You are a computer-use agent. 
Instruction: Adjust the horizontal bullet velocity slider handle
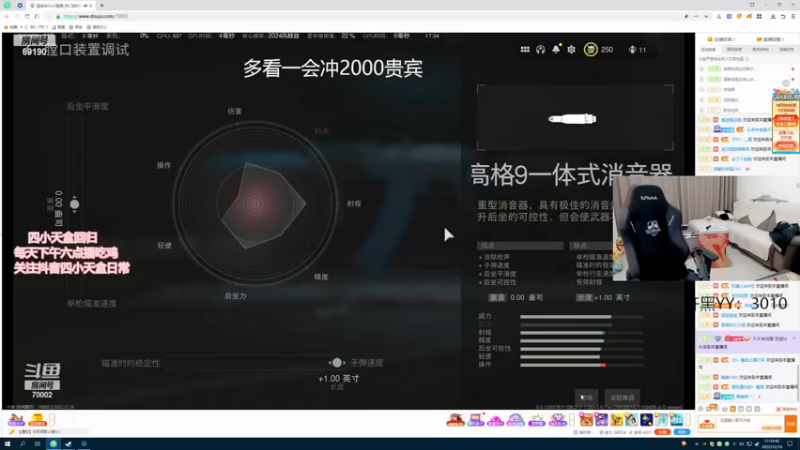[337, 363]
